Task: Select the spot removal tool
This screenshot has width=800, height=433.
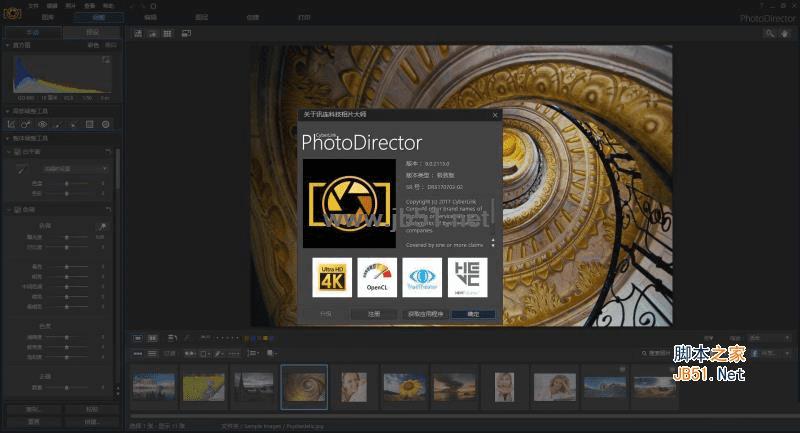Action: [26, 124]
